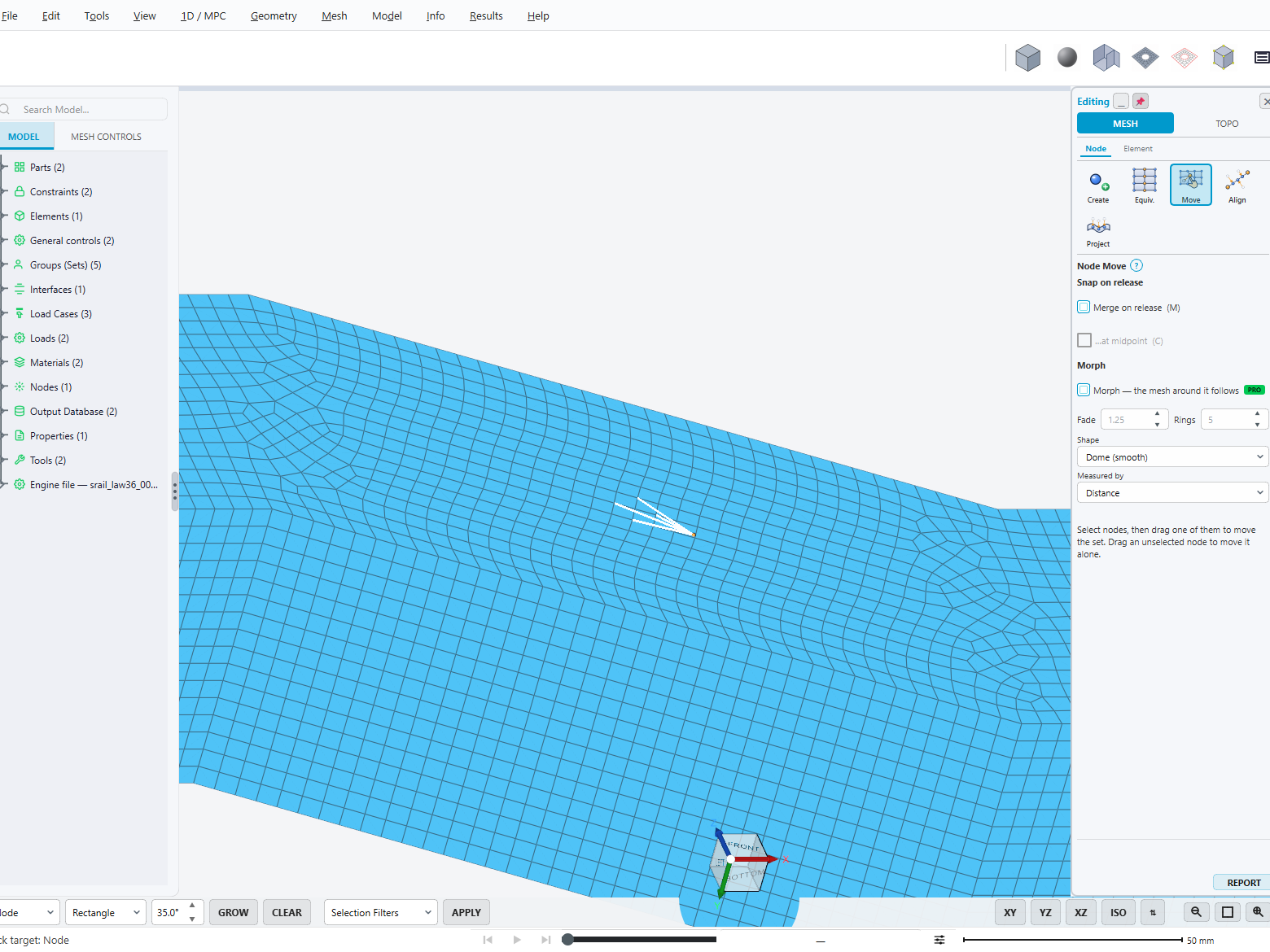Open the Shape dropdown showing Dome (smooth)
Screen dimensions: 1270x952
pos(1172,456)
